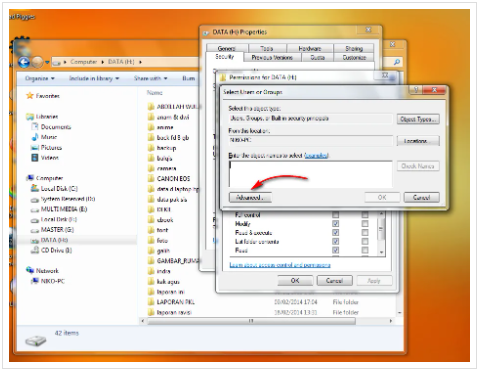Toggle the Read & execute Allow checkbox
Screen dimensions: 481x372
[335, 232]
